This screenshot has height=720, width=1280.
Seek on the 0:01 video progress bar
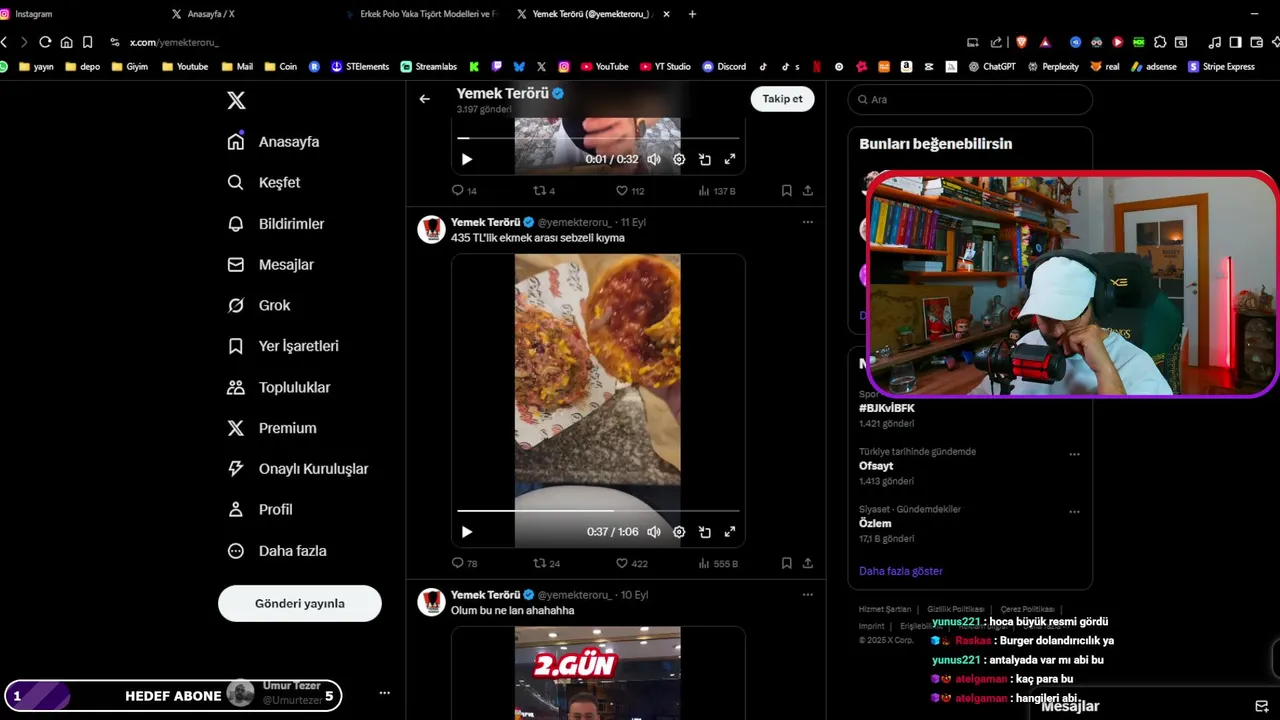(x=598, y=138)
